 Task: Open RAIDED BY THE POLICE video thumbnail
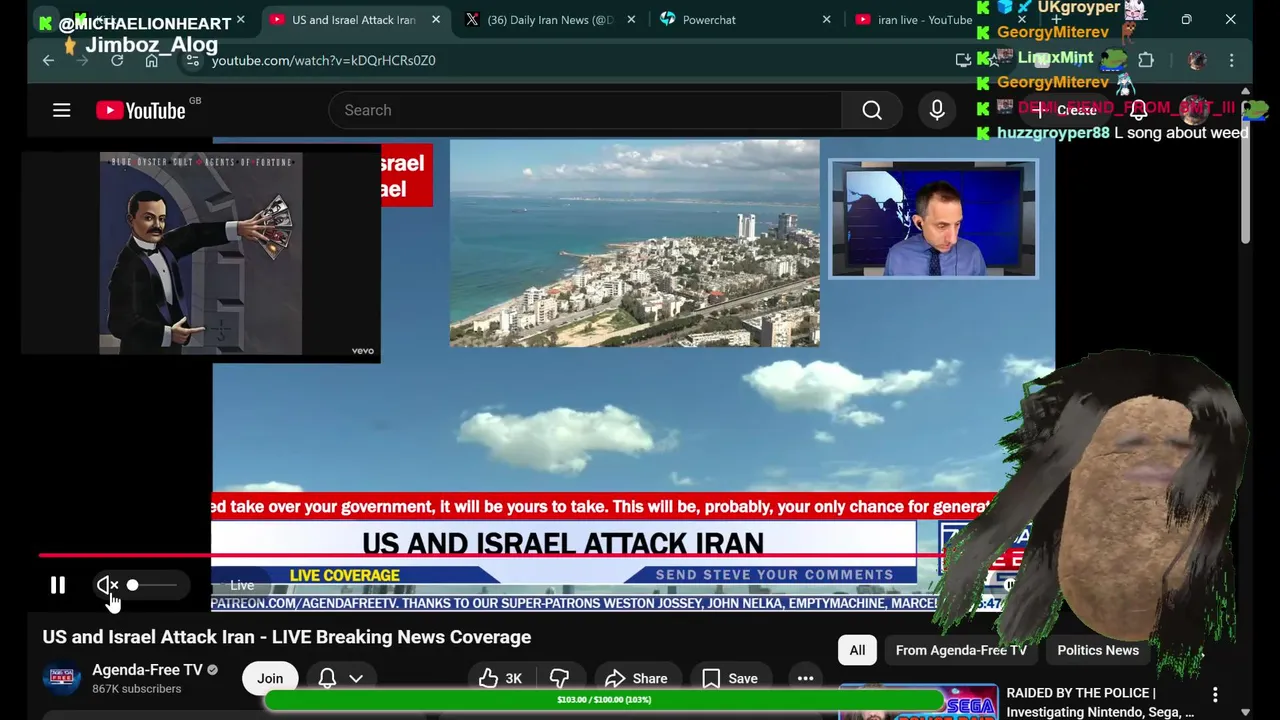point(918,702)
